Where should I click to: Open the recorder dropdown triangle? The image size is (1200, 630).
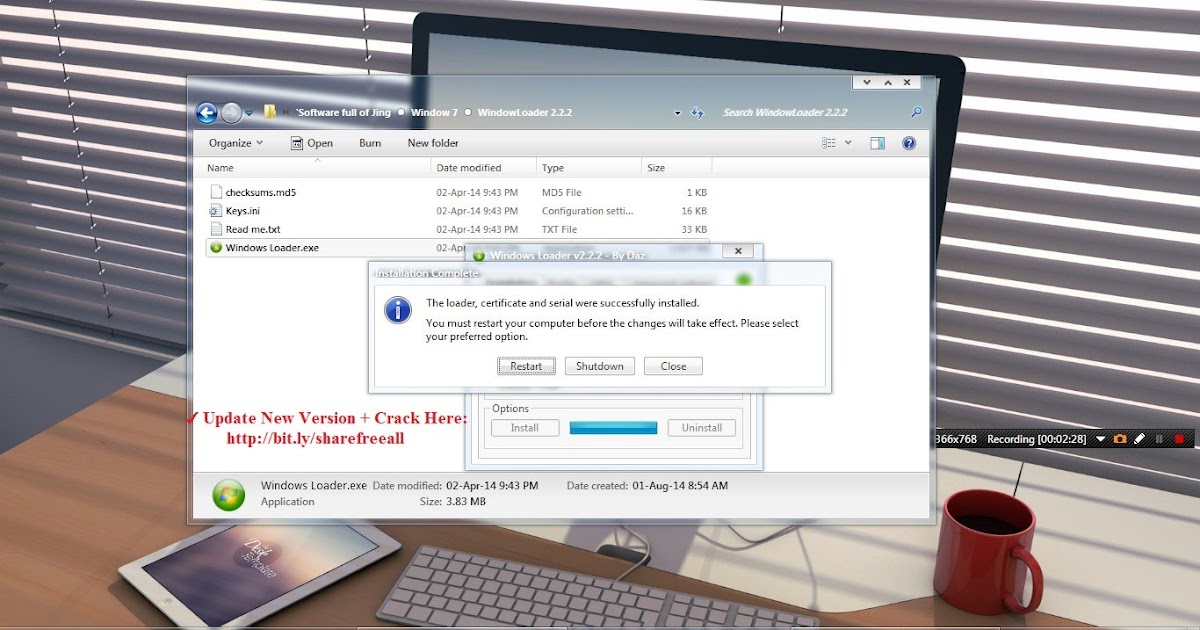pos(1101,439)
